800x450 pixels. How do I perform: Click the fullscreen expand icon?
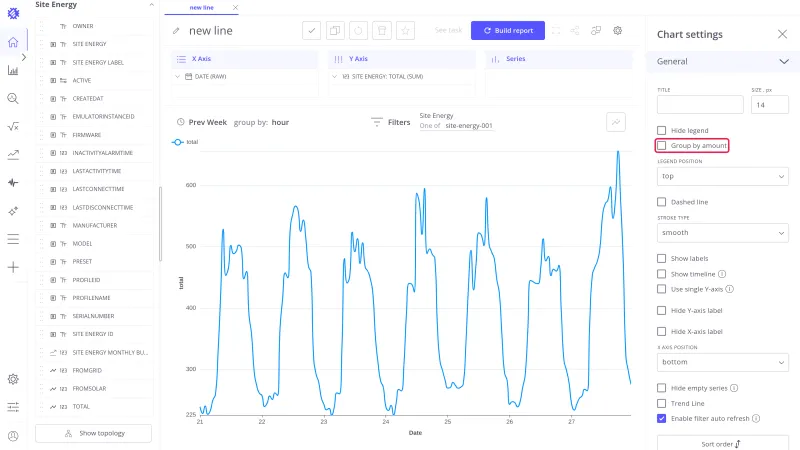556,31
